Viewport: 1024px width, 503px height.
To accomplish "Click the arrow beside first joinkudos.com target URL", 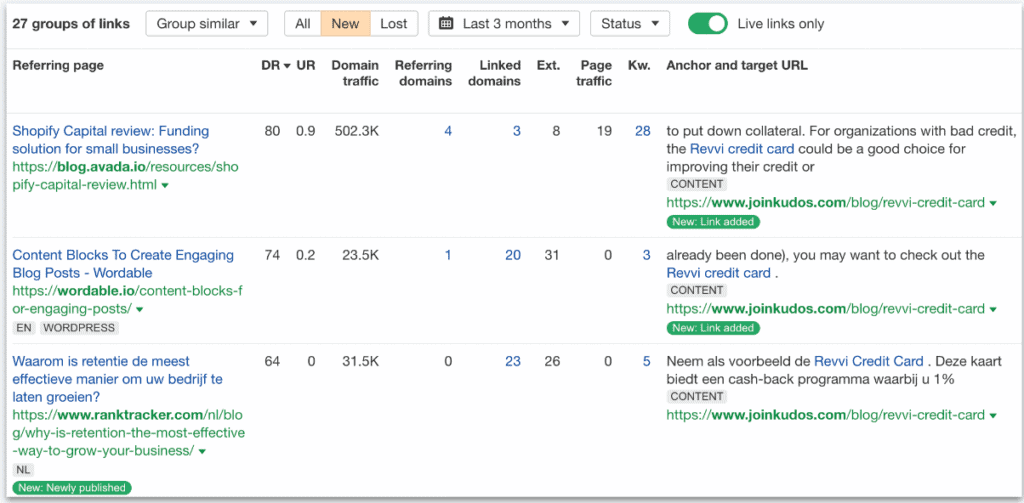I will [993, 203].
